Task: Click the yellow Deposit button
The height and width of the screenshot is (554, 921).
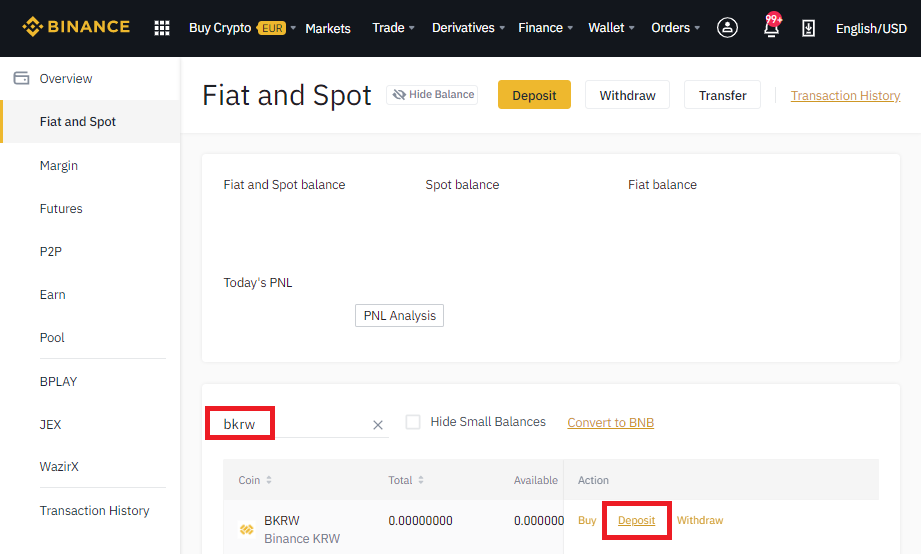Action: 534,95
